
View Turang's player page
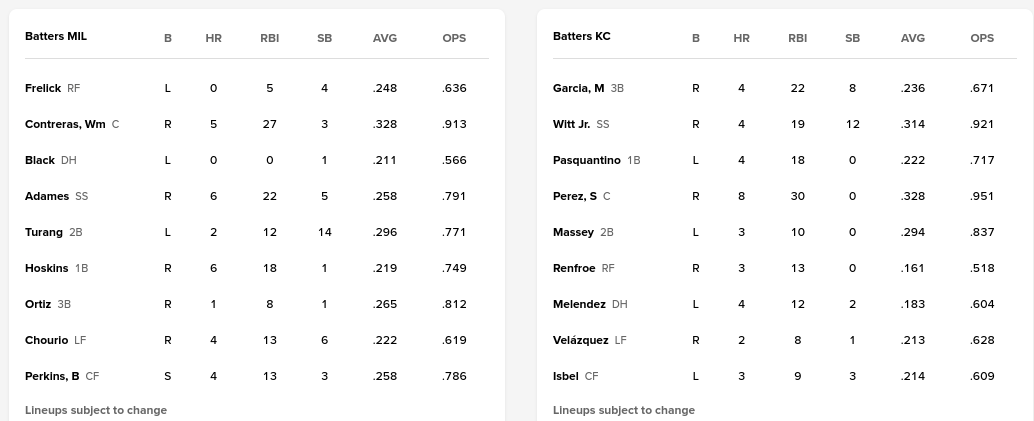44,232
